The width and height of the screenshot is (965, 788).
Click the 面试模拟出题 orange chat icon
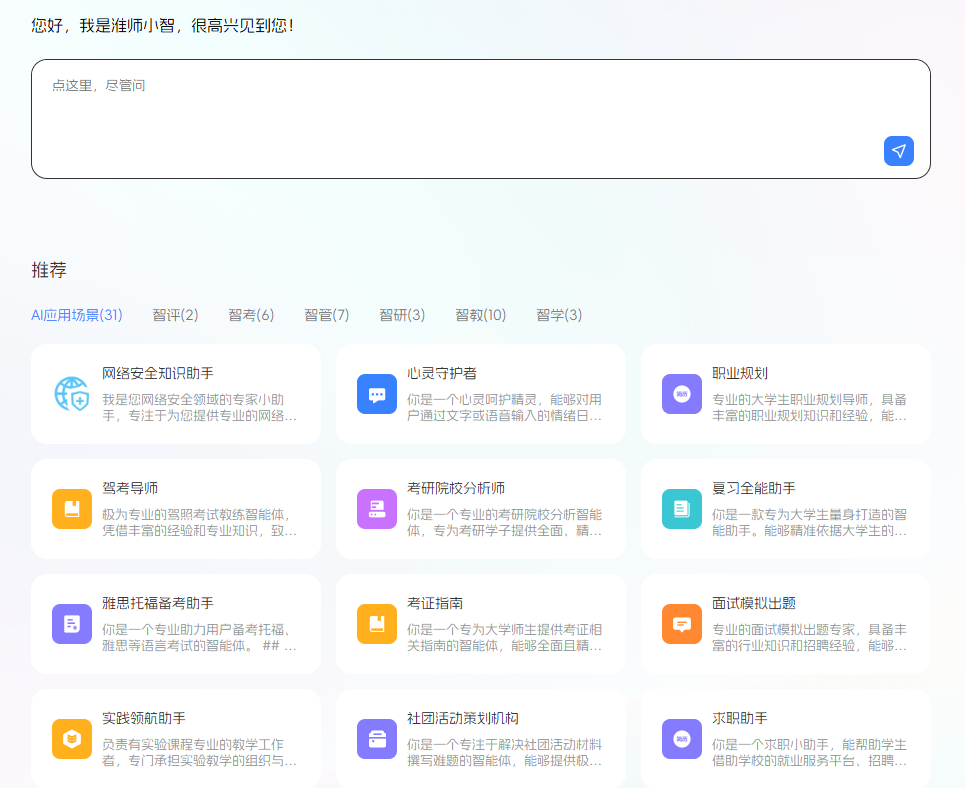point(681,624)
